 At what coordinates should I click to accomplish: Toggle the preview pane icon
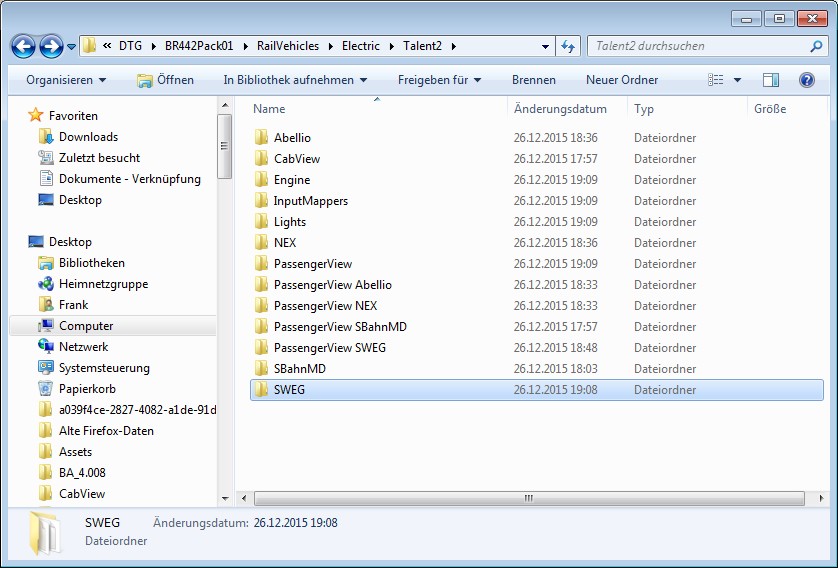tap(770, 80)
